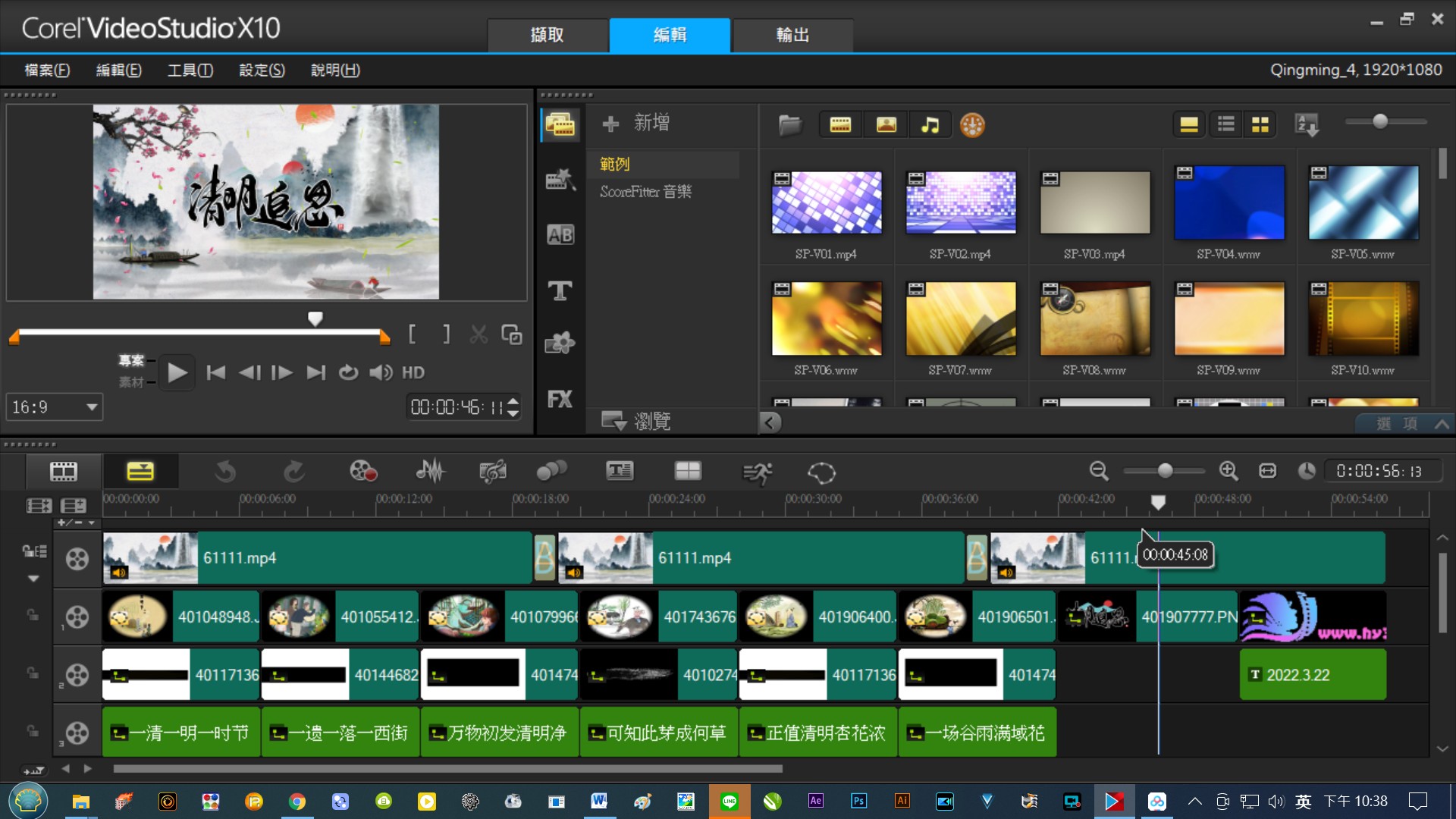
Task: Toggle library titles display button
Action: (1189, 124)
